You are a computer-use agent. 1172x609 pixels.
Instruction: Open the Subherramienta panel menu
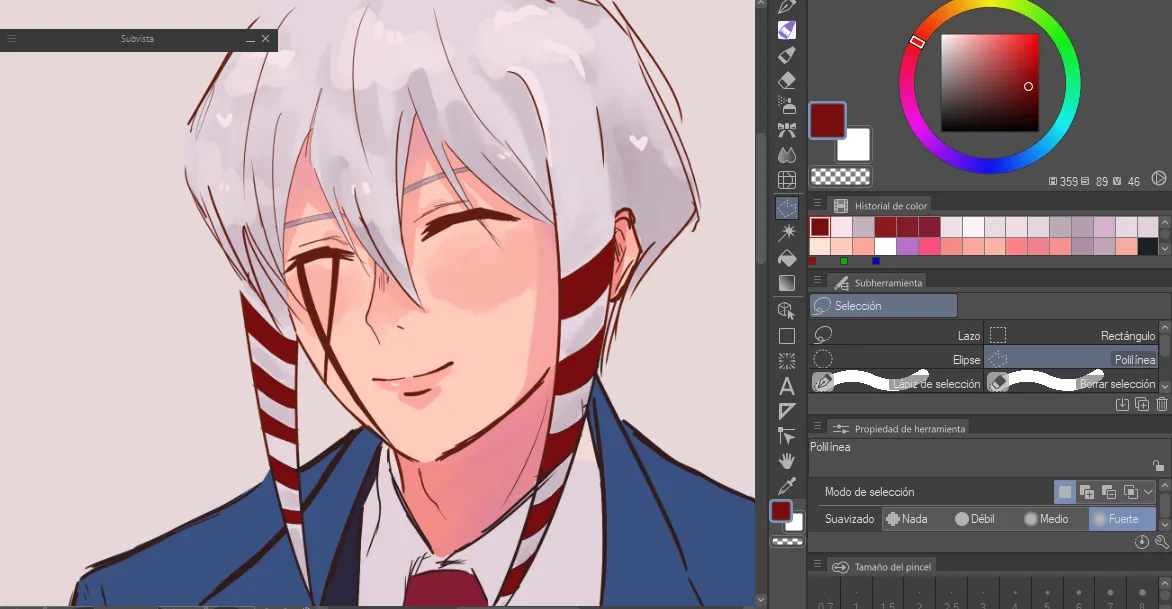coord(817,280)
